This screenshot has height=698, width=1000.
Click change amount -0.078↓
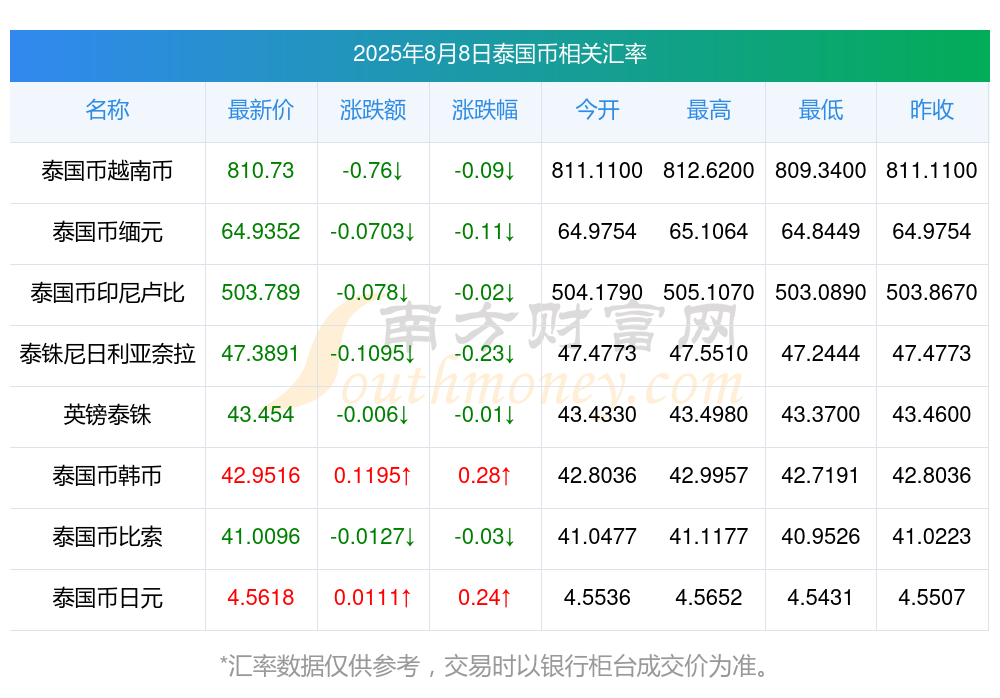click(x=373, y=293)
